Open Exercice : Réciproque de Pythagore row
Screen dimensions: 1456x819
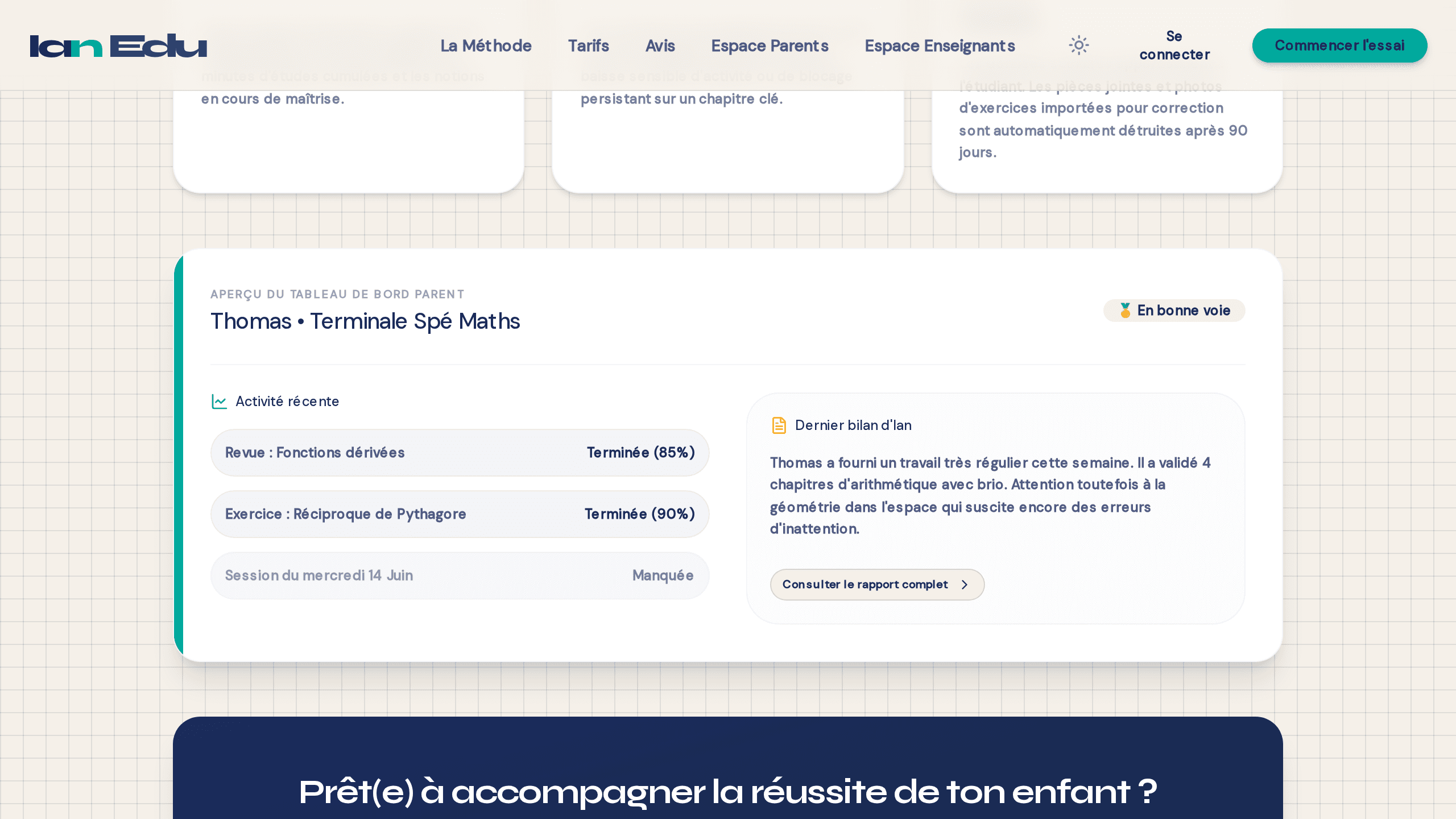tap(460, 514)
